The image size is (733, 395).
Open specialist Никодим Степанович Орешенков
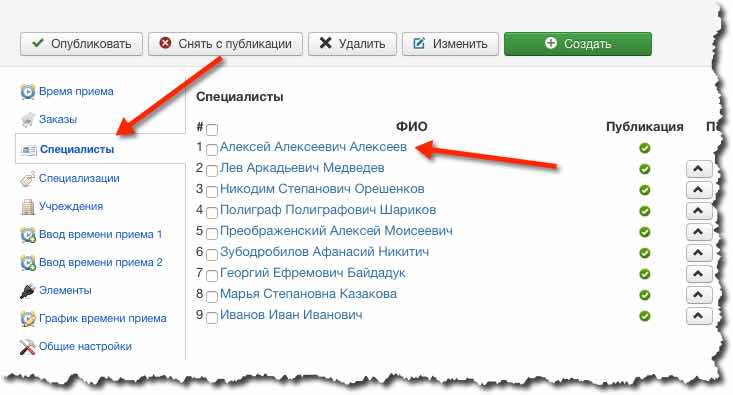click(322, 189)
